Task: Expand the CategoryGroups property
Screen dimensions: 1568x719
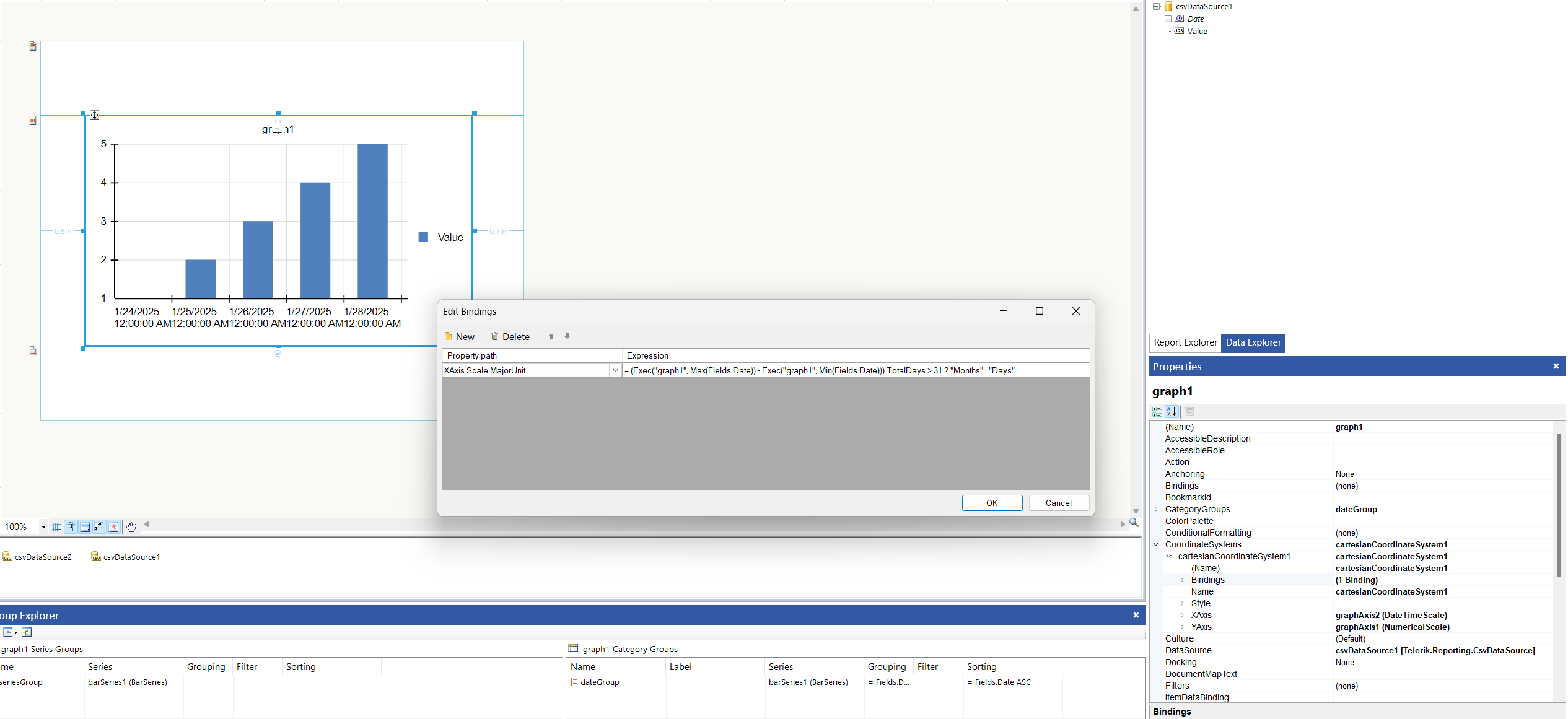Action: pos(1156,509)
